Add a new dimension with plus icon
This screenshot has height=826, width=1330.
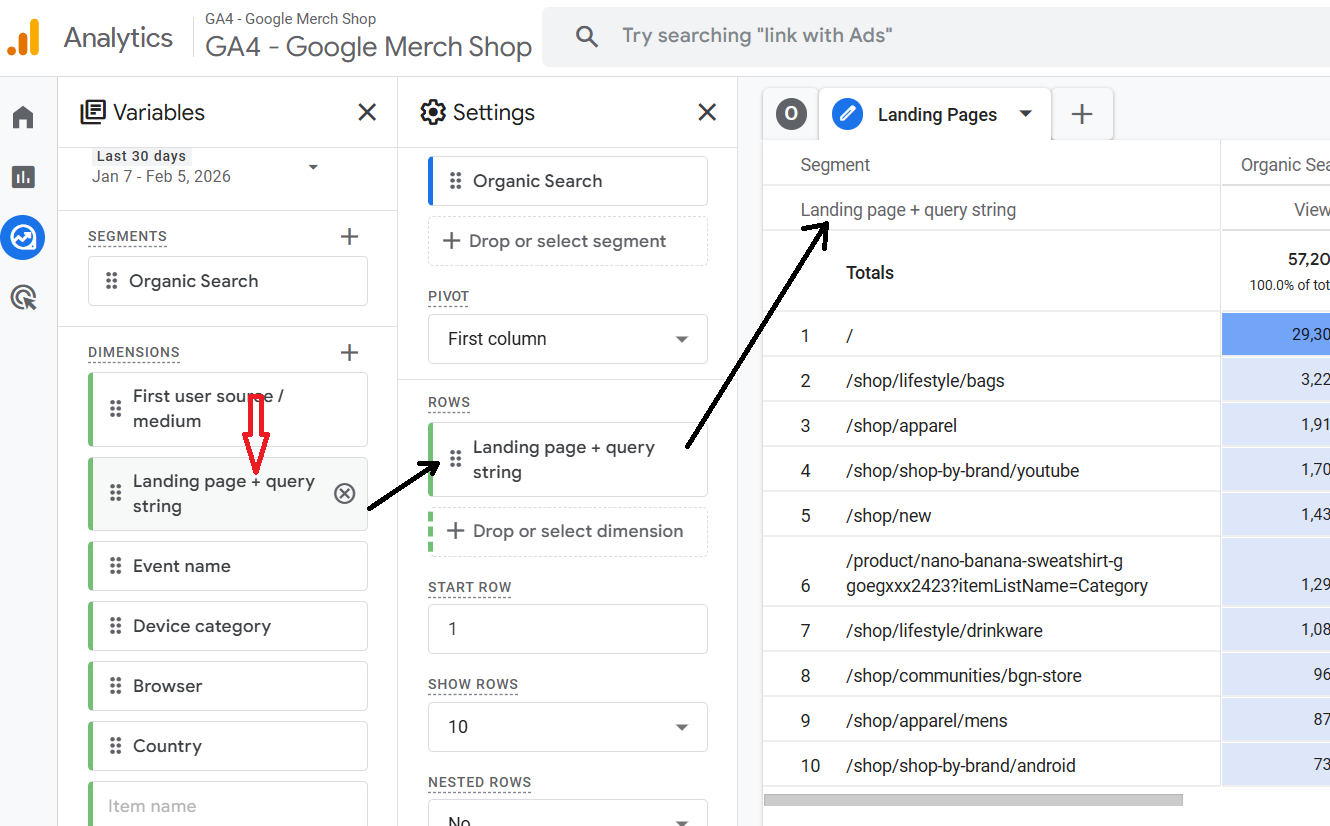click(x=349, y=352)
